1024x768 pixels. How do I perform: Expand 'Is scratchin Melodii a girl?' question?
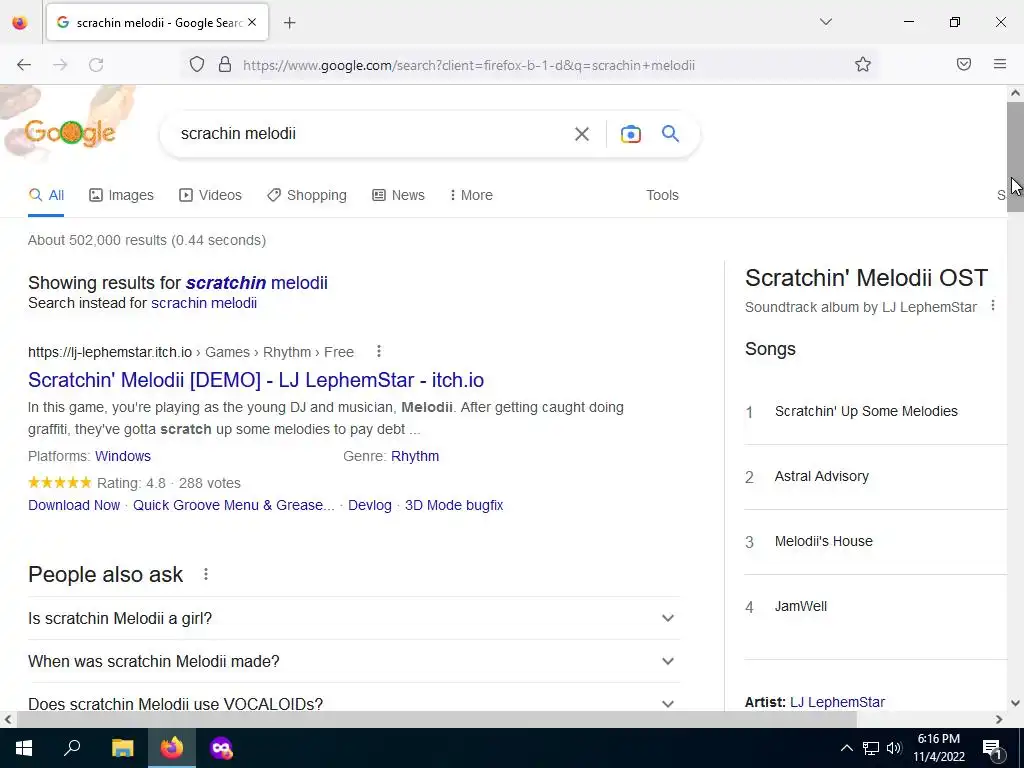click(x=354, y=618)
